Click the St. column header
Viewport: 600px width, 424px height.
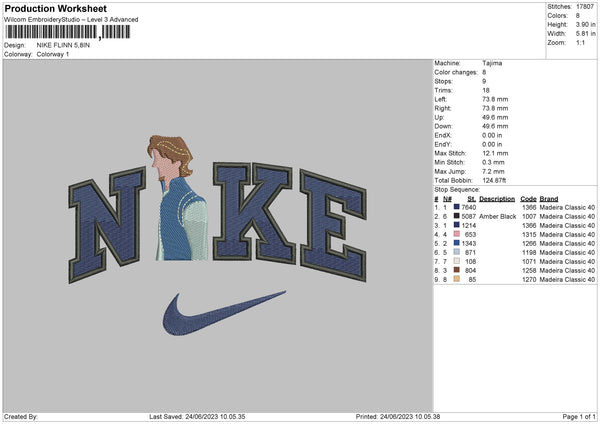tap(472, 198)
